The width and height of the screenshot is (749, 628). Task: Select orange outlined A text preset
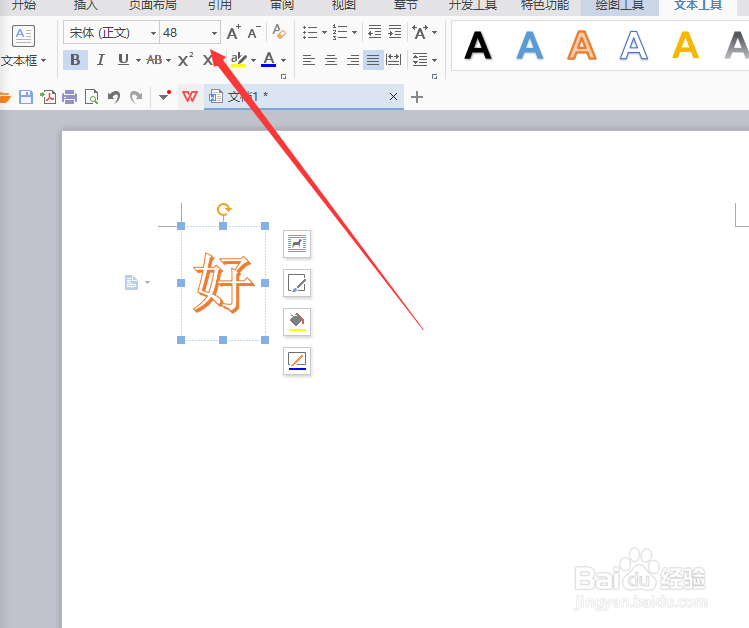[582, 45]
